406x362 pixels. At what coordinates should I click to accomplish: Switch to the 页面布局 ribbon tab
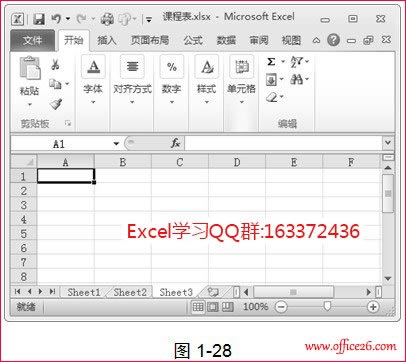tap(150, 40)
